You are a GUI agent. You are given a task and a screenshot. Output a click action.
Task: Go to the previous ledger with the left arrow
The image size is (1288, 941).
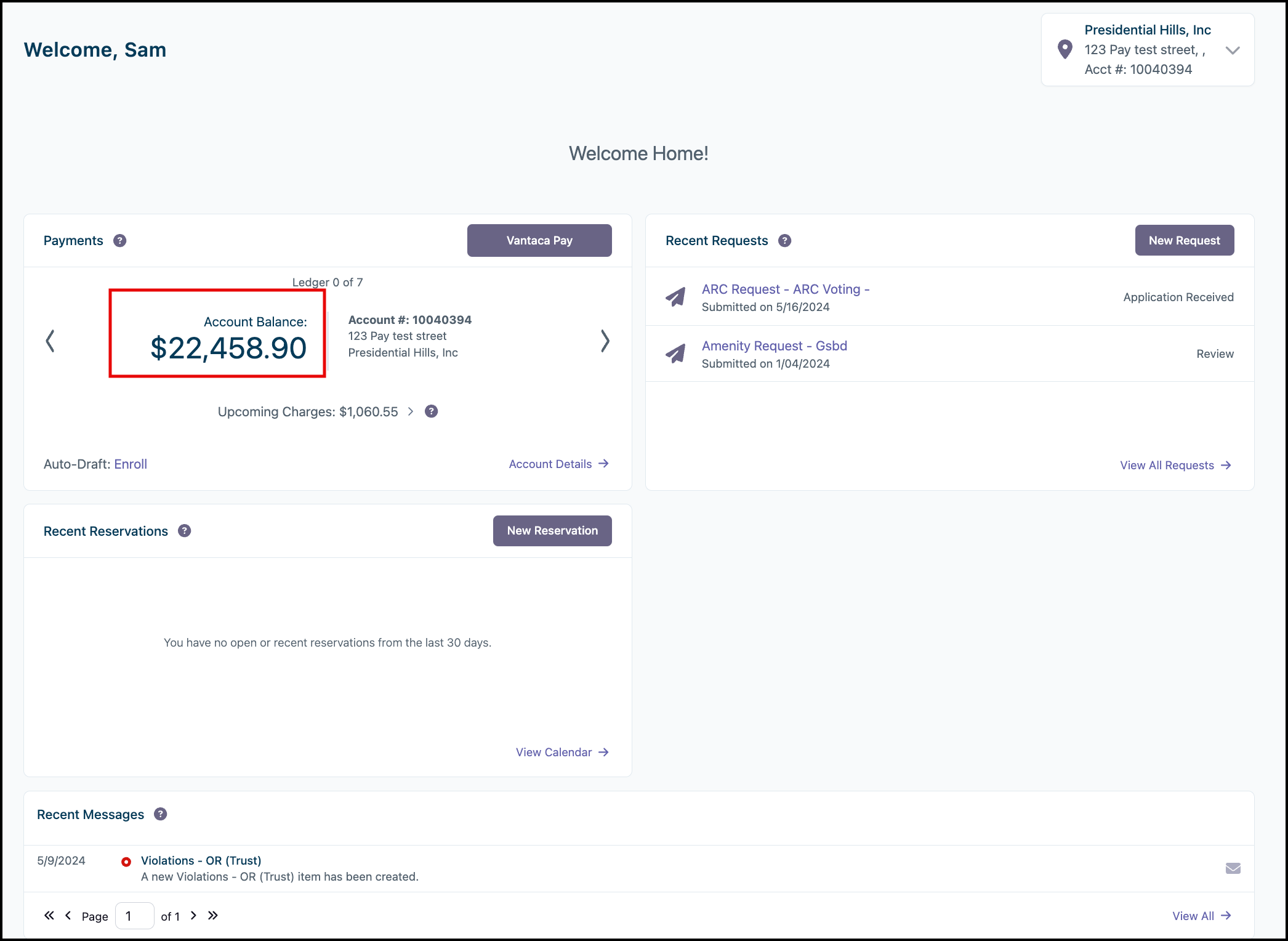[50, 341]
